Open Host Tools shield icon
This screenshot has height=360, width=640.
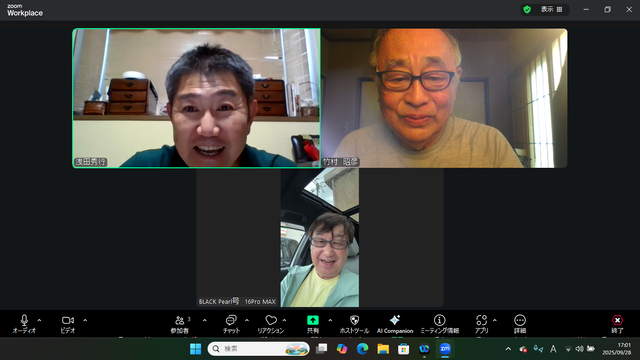click(x=354, y=320)
